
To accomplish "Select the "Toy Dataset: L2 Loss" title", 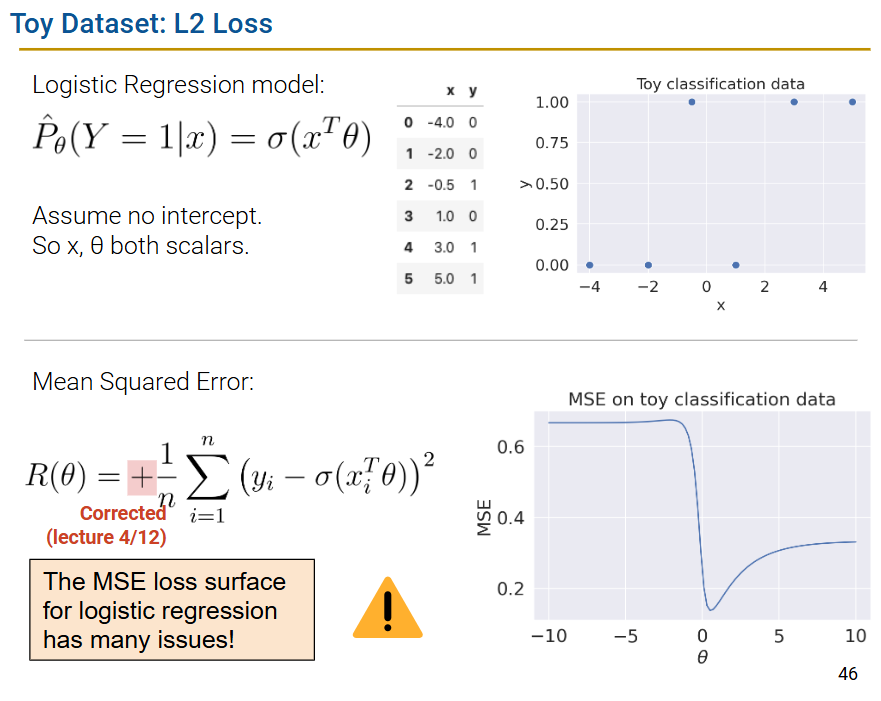I will coord(141,23).
